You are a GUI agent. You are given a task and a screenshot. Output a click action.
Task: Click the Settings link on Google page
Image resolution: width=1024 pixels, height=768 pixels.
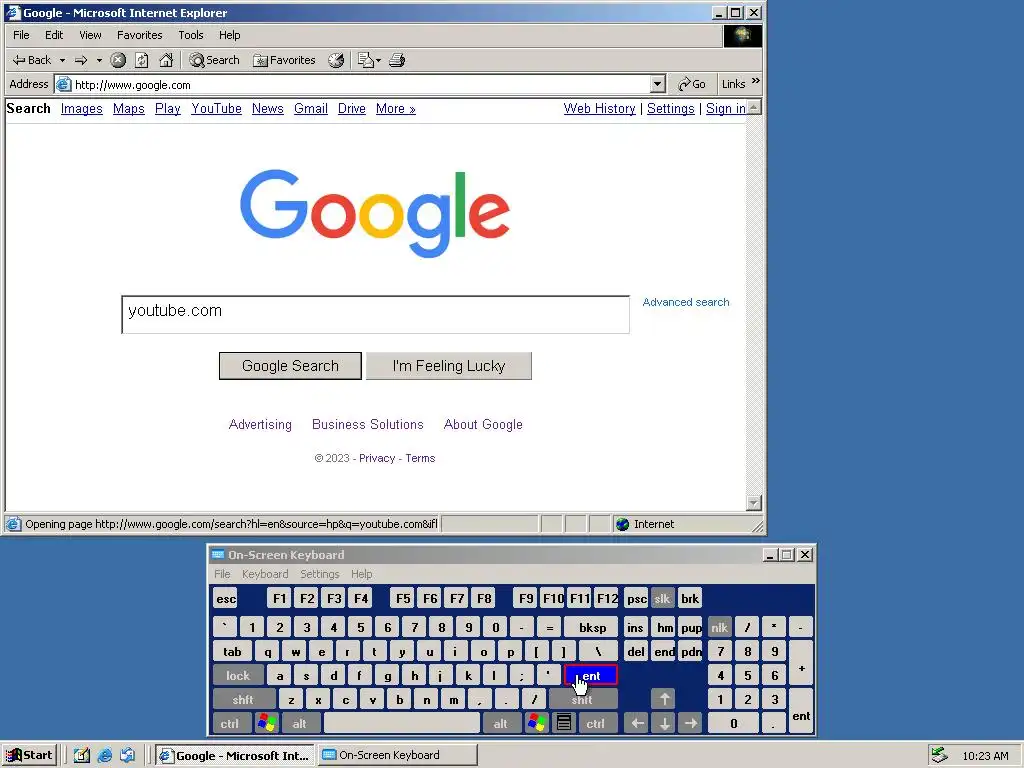click(671, 108)
